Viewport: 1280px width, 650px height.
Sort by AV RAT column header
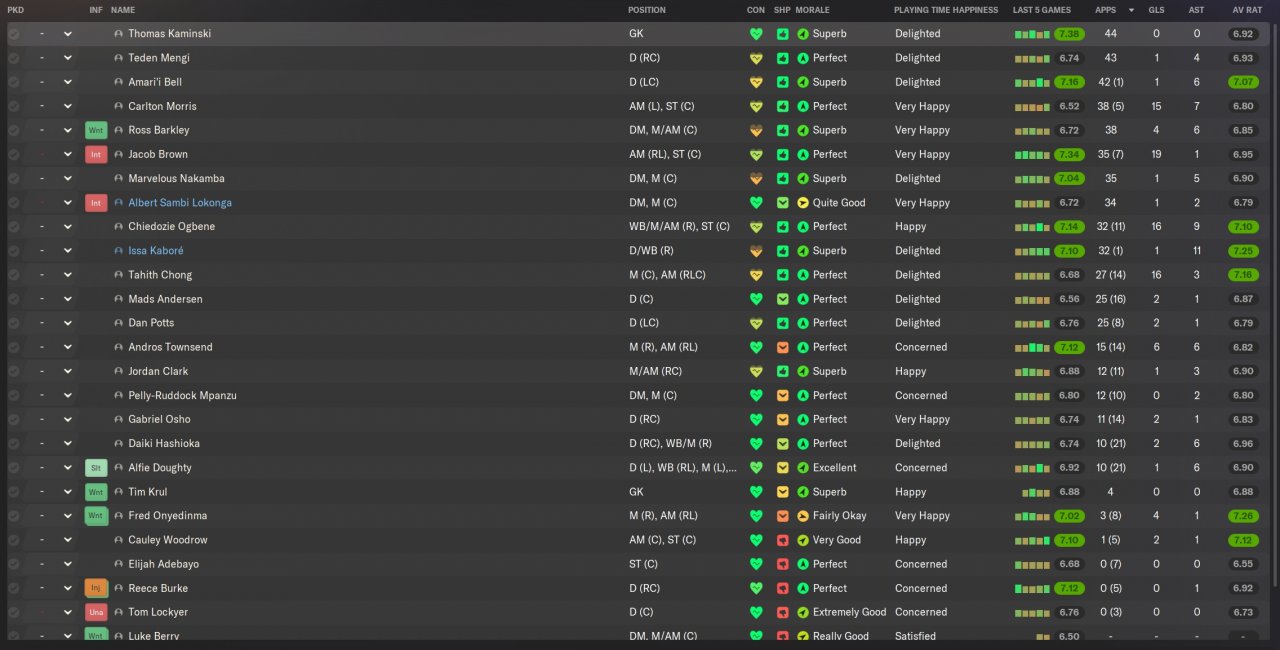pyautogui.click(x=1246, y=10)
